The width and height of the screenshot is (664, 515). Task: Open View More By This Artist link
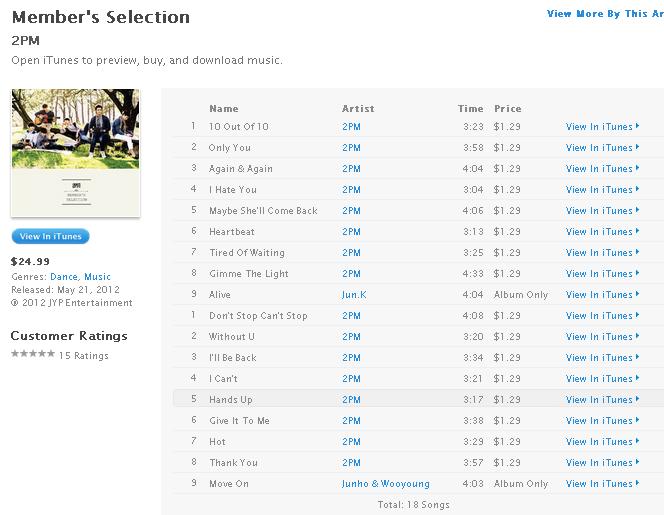click(x=605, y=14)
